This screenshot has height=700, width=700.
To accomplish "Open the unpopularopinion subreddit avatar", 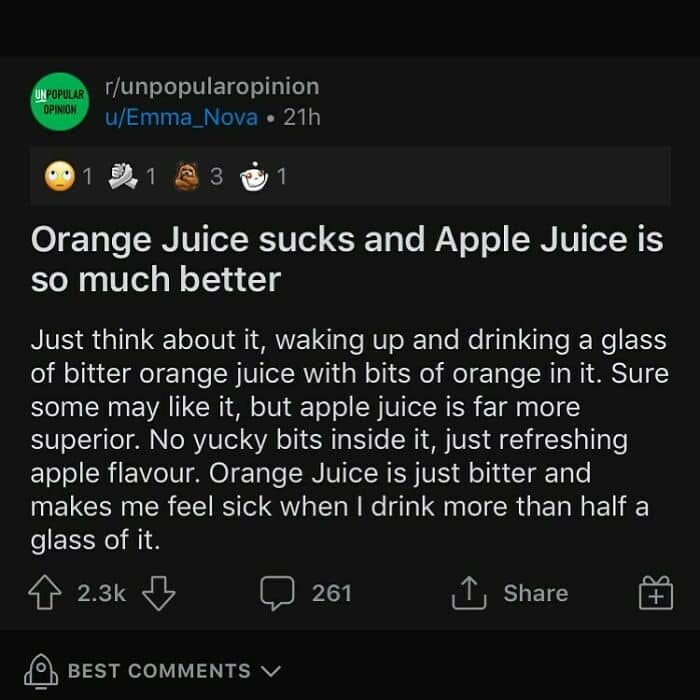I will click(x=59, y=101).
